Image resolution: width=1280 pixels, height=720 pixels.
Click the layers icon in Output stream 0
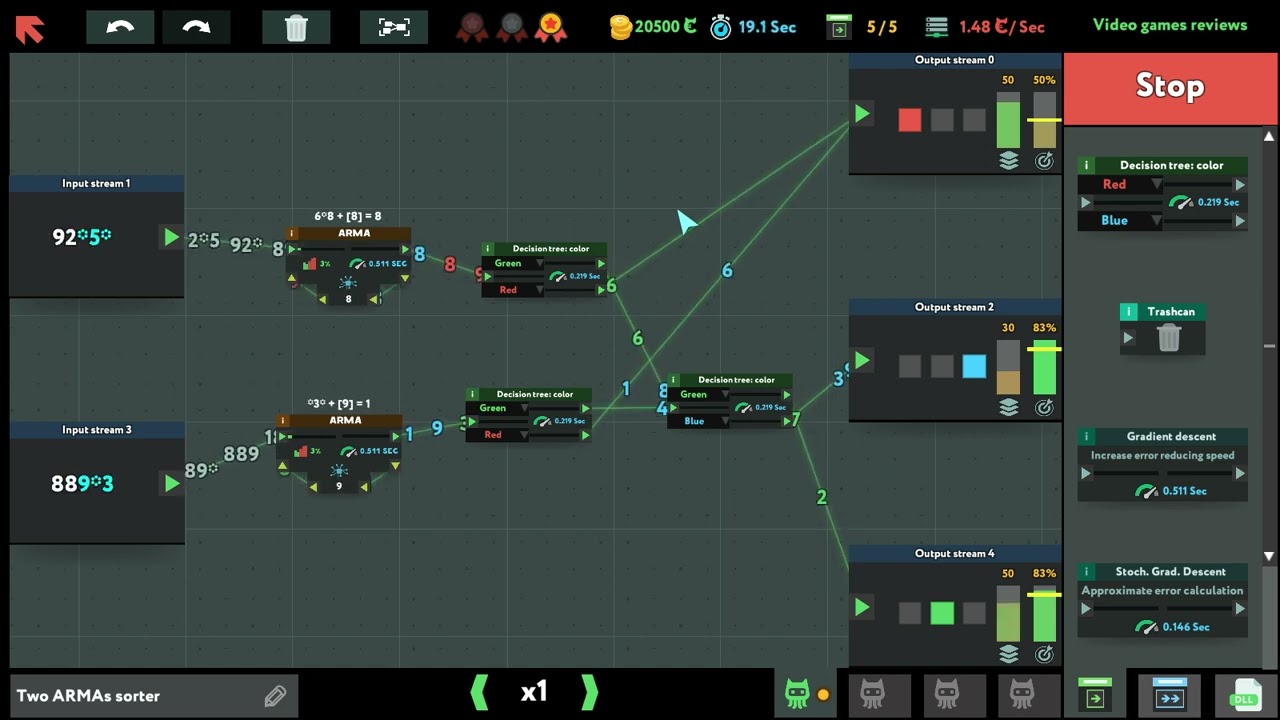coord(1008,161)
